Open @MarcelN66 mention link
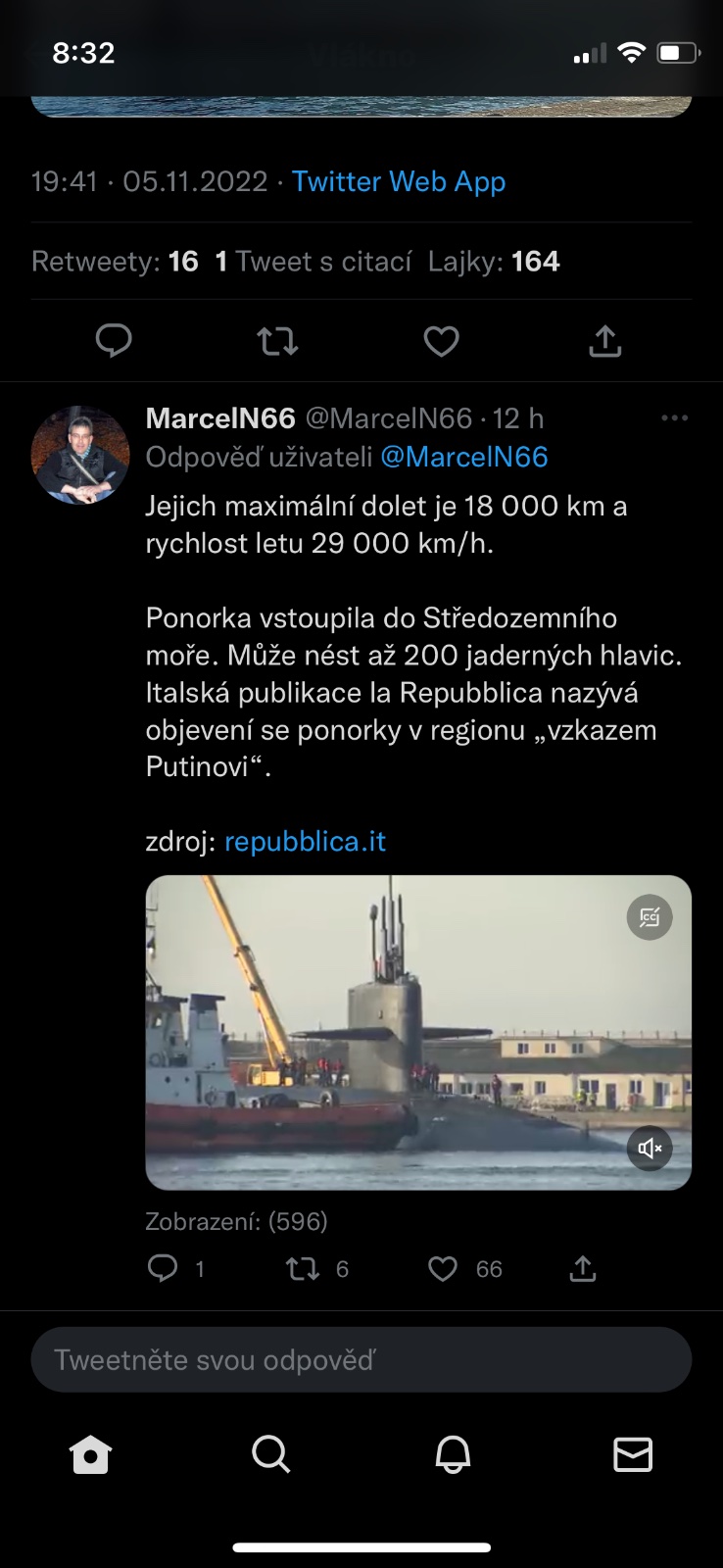723x1568 pixels. point(463,457)
